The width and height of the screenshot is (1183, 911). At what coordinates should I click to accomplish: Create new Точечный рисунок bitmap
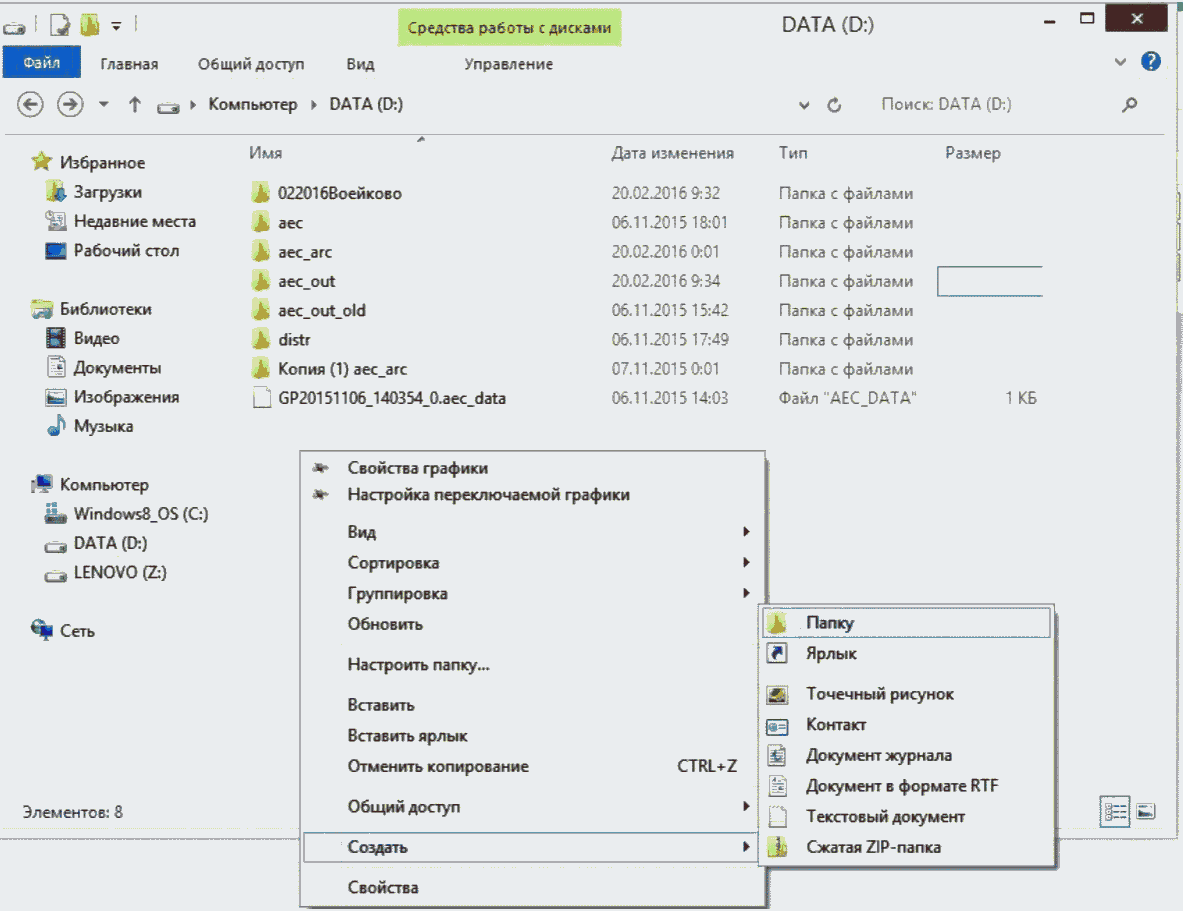[x=906, y=694]
